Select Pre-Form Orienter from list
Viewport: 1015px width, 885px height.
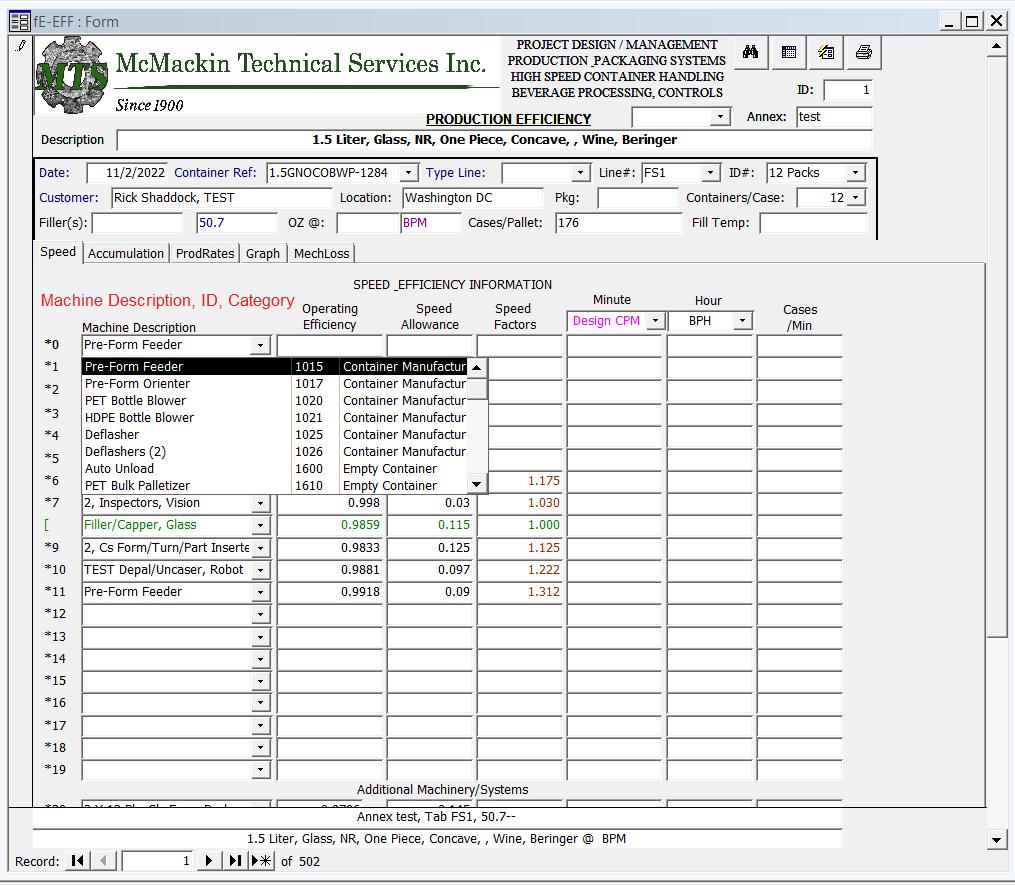(x=274, y=384)
